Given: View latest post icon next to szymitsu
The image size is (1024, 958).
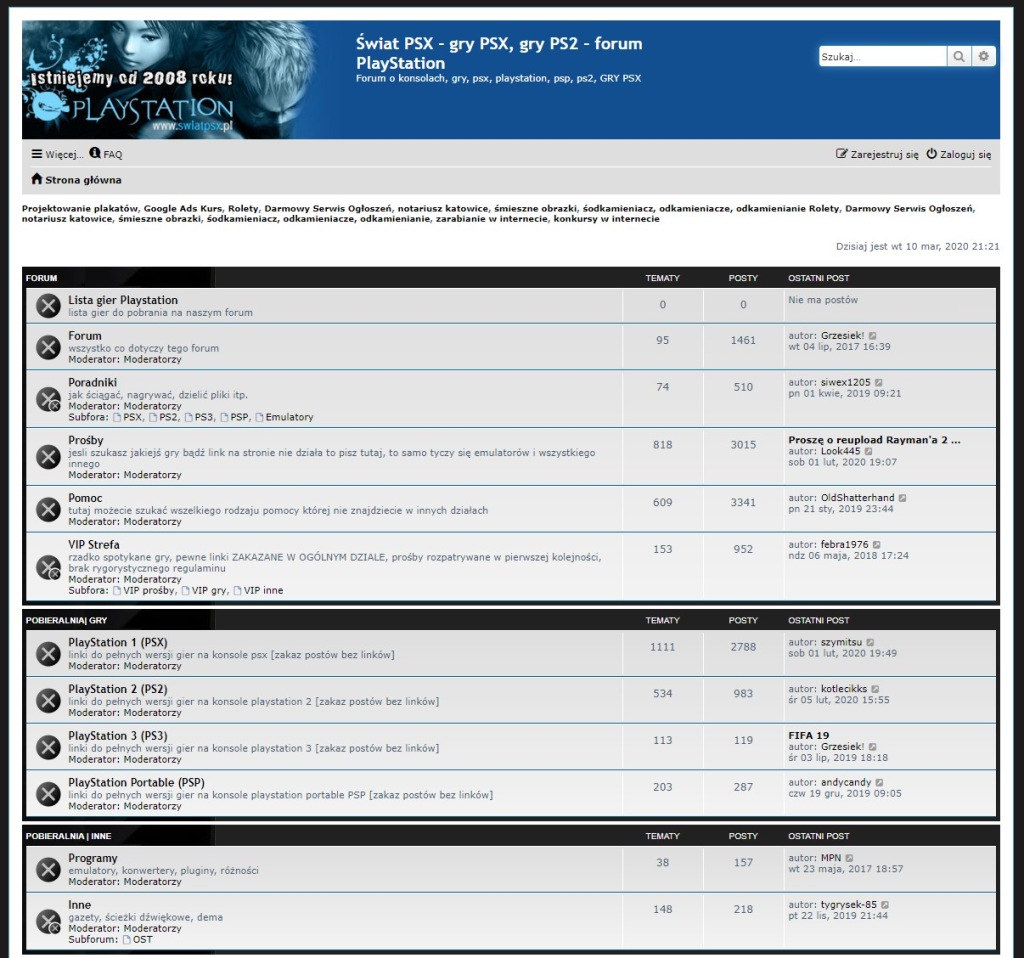Looking at the screenshot, I should (870, 643).
